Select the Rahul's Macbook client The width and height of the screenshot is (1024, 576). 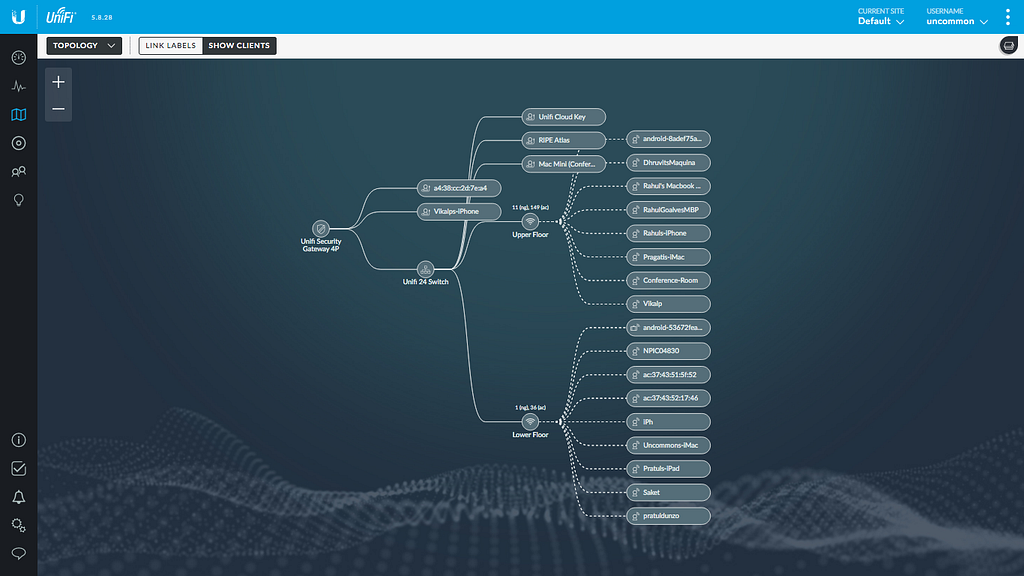click(668, 186)
